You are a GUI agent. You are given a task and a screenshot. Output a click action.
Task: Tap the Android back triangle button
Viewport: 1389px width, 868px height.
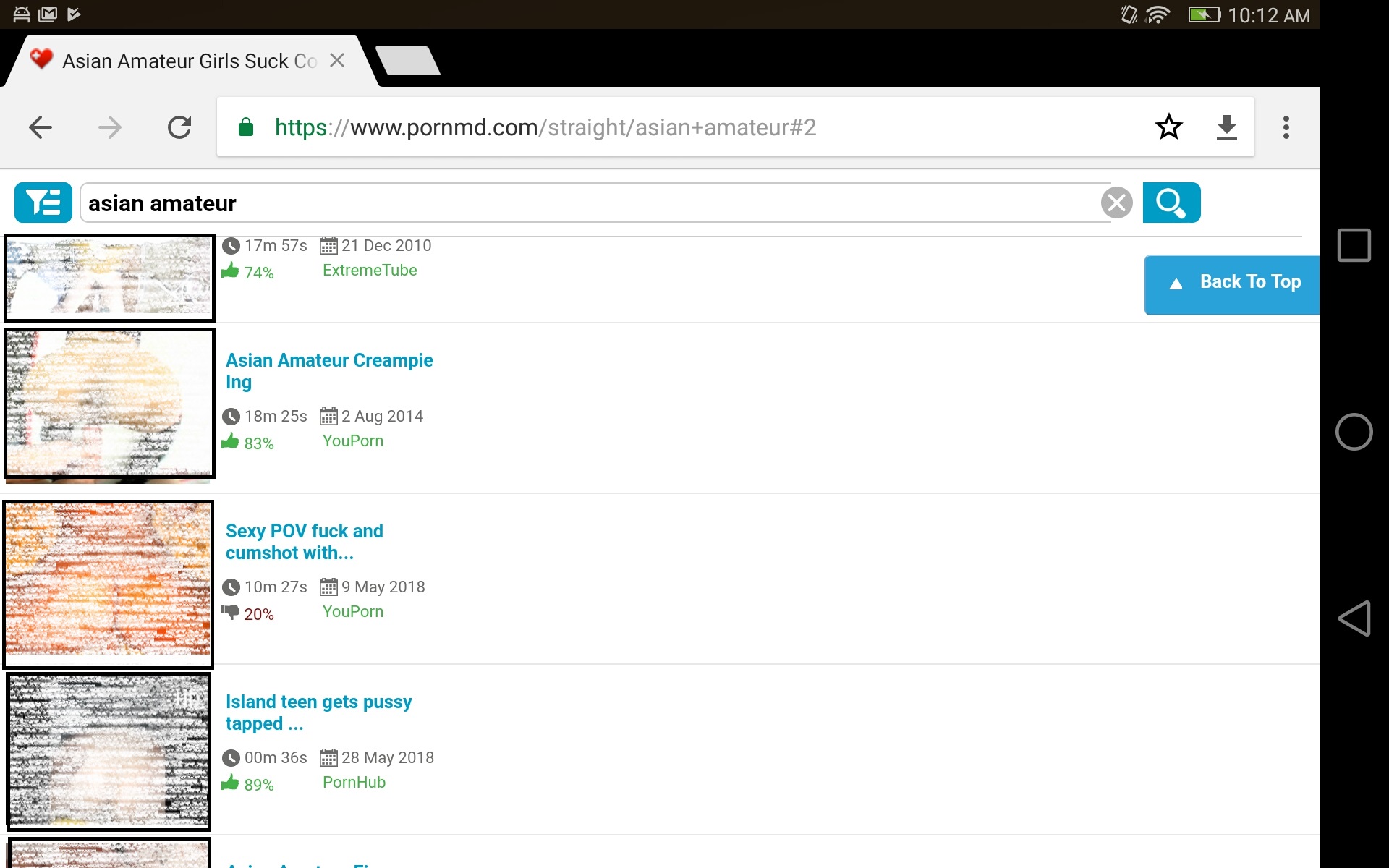coord(1354,618)
